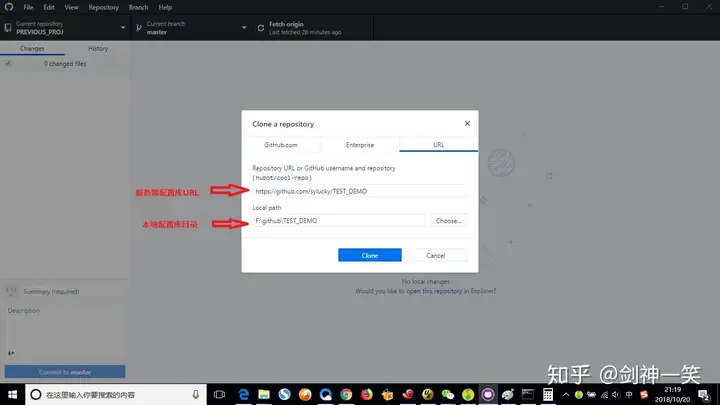Open the Branch menu
Image resolution: width=720 pixels, height=405 pixels.
(x=138, y=7)
